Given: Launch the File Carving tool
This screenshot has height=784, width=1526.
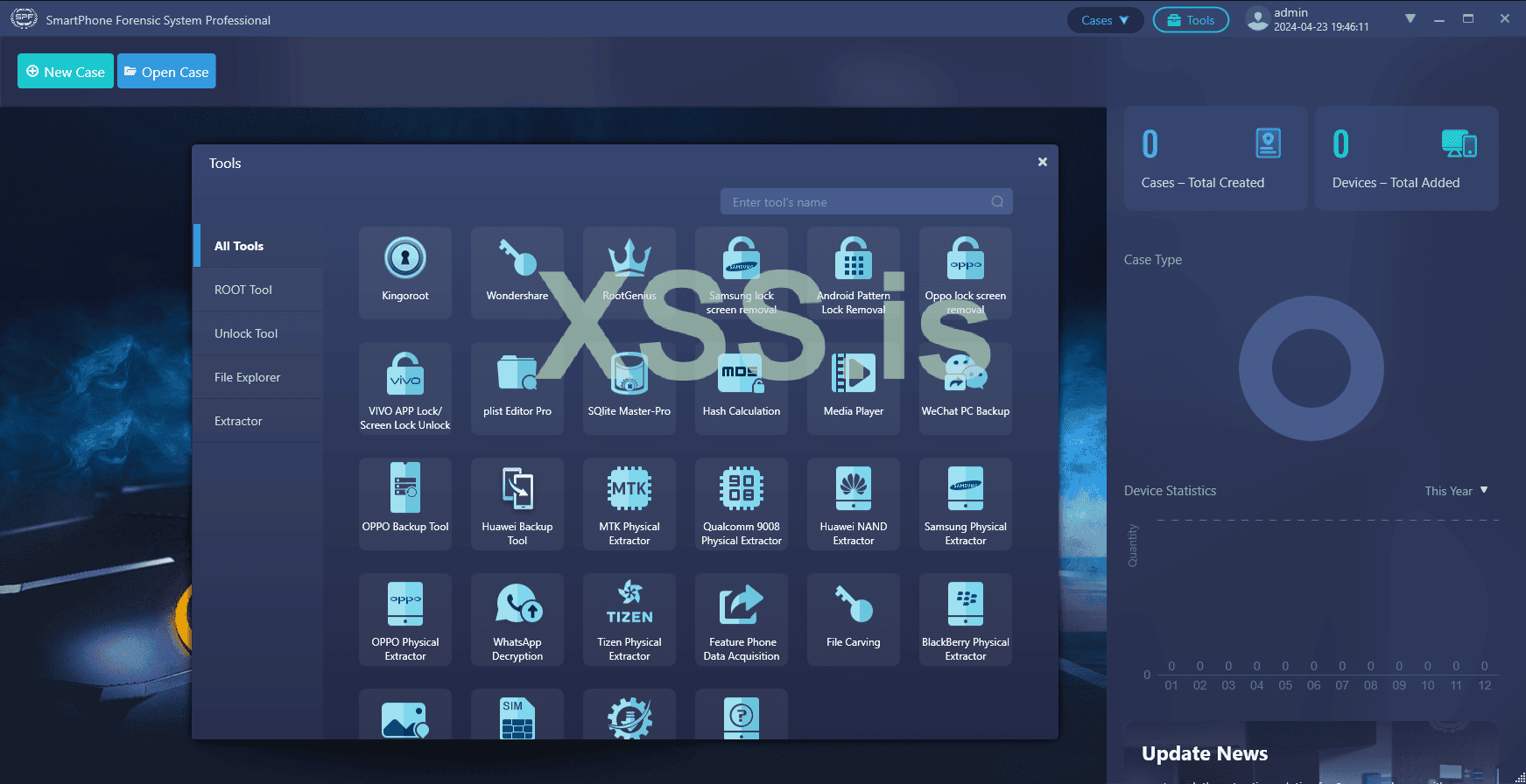Looking at the screenshot, I should click(x=854, y=619).
